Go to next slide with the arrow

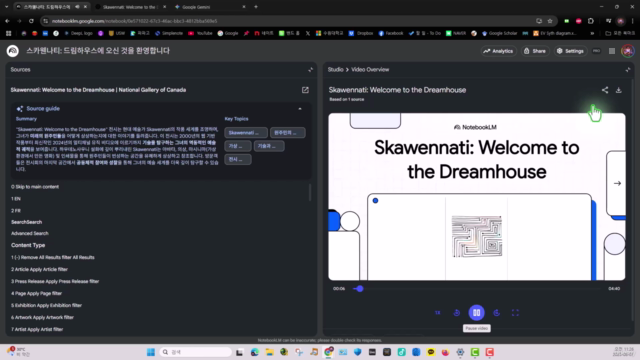[x=617, y=183]
